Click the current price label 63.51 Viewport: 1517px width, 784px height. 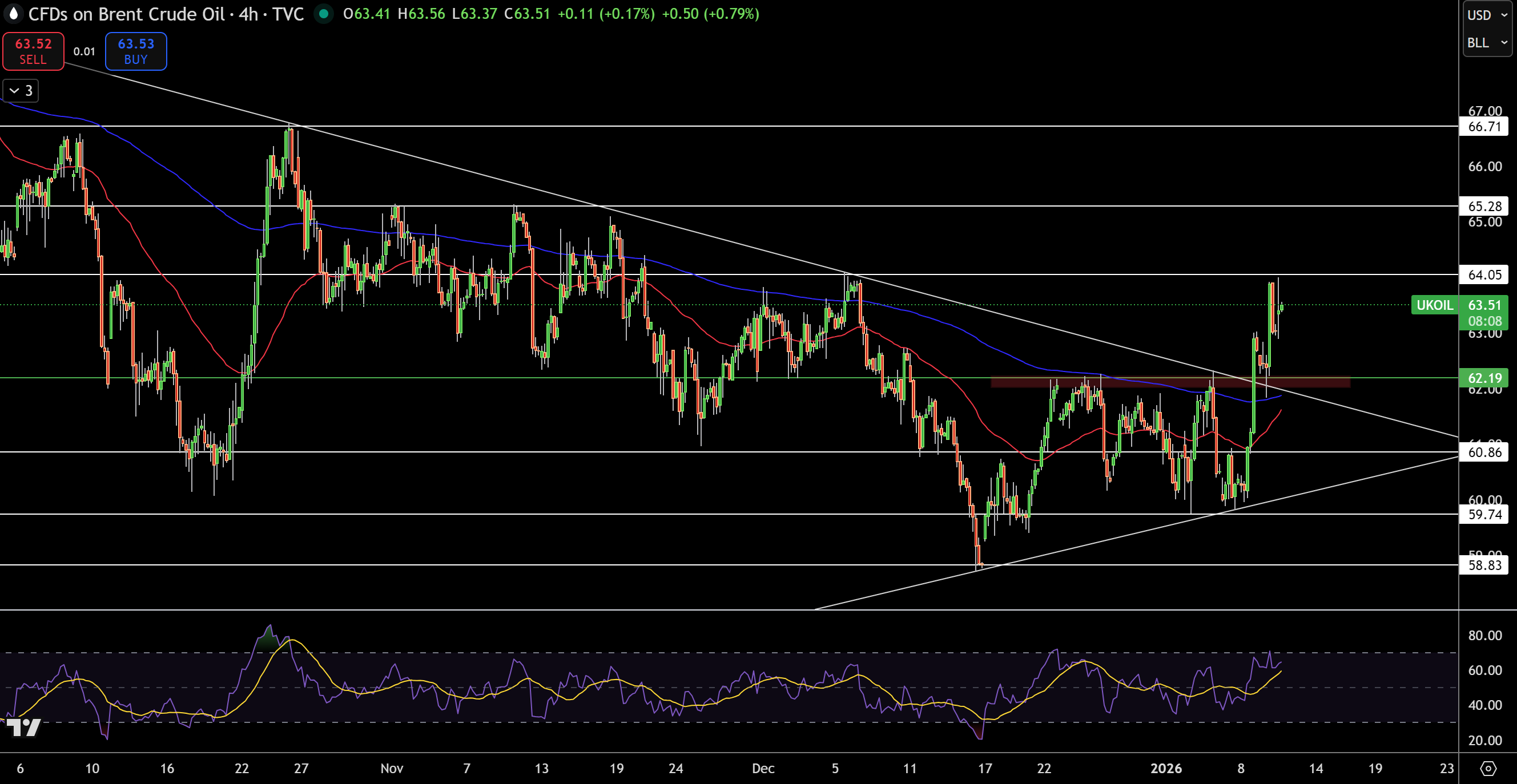[x=1484, y=305]
